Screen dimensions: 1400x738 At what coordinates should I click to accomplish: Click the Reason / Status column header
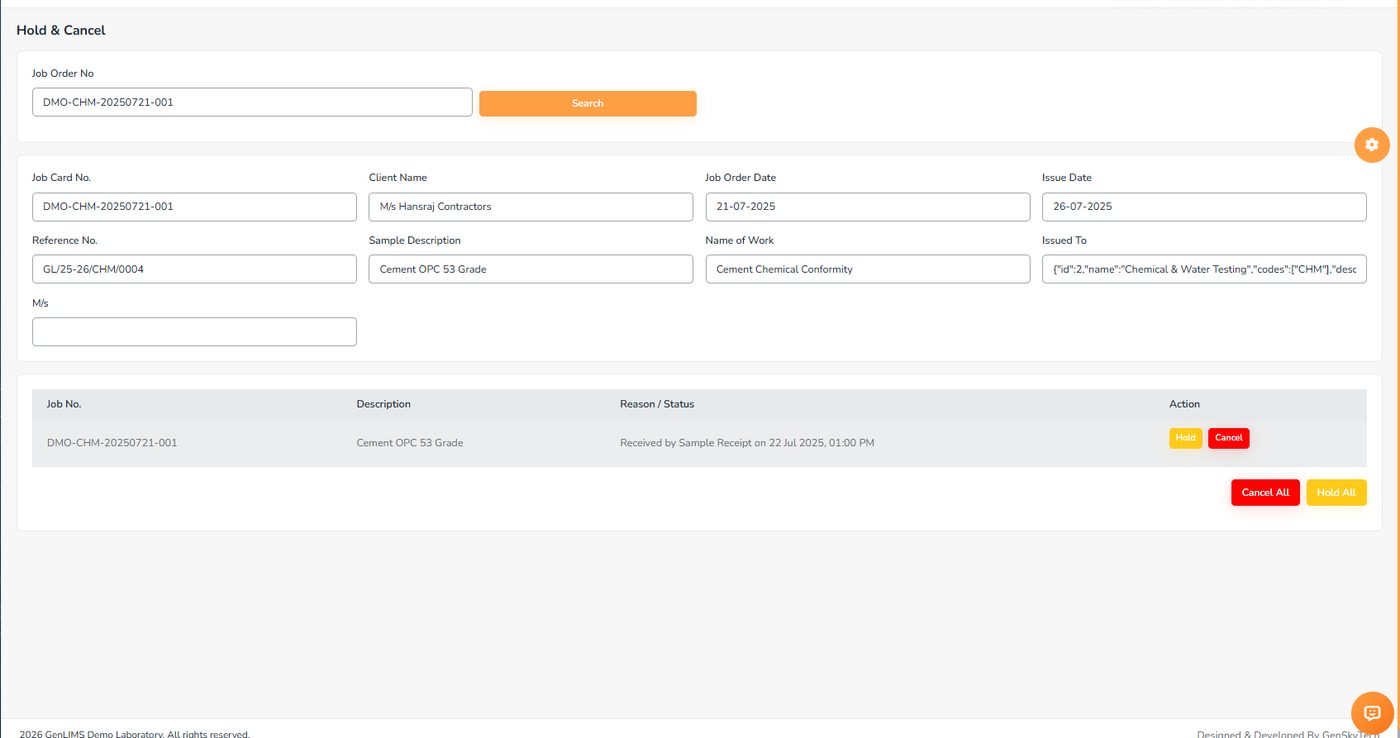point(657,404)
